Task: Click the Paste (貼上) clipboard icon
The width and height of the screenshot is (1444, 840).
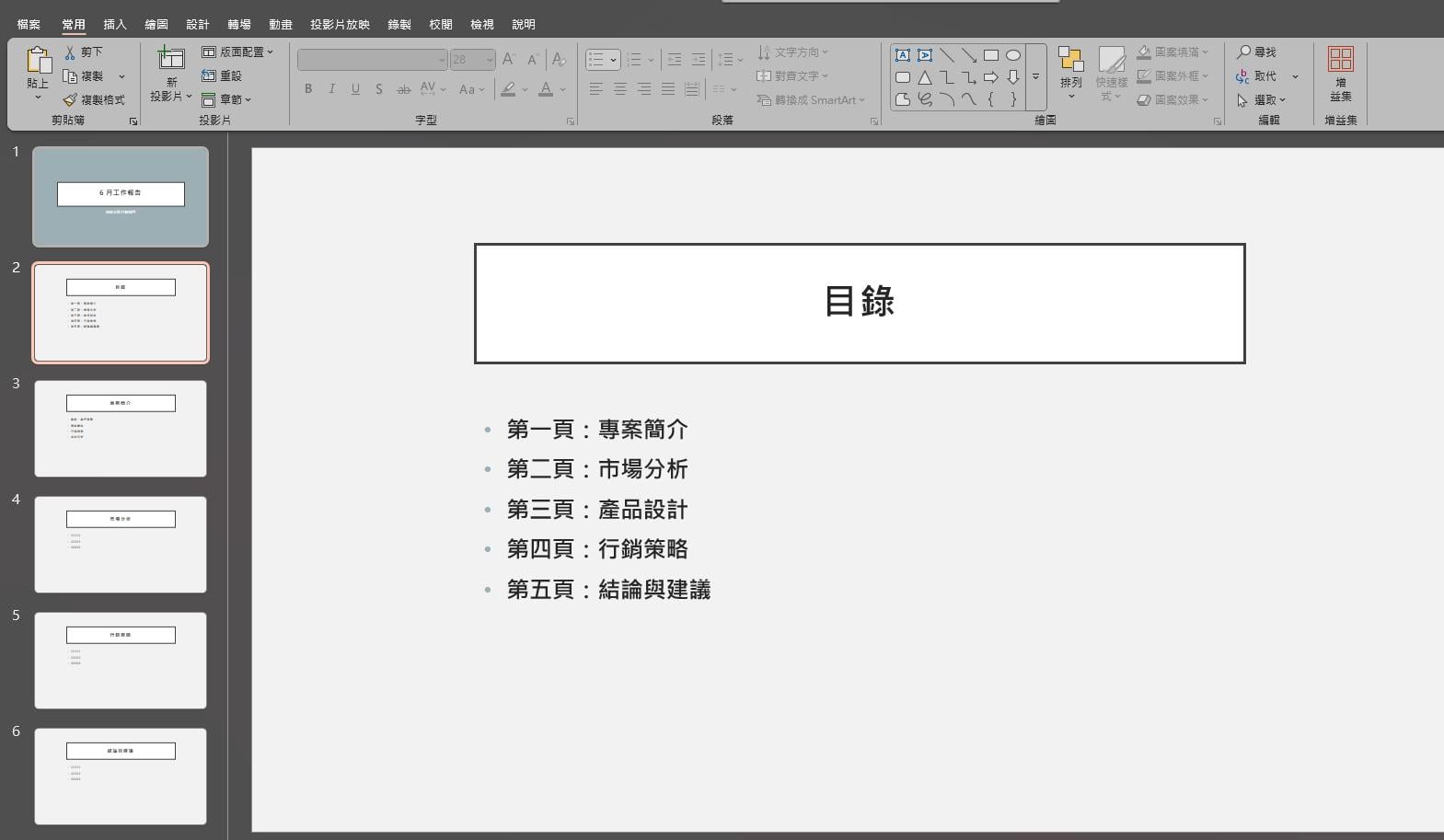Action: pyautogui.click(x=38, y=61)
